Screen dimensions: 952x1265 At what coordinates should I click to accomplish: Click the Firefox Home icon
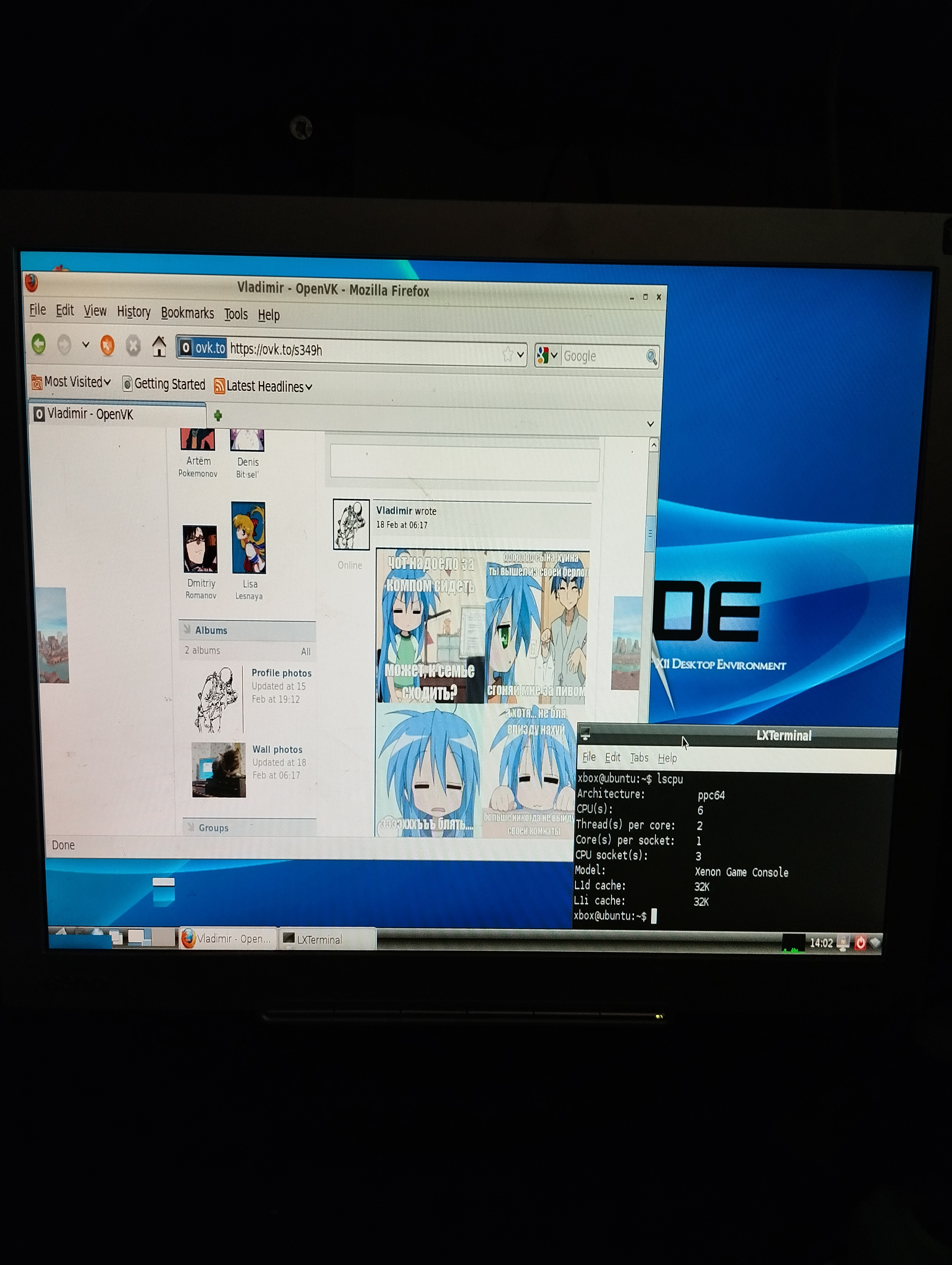tap(159, 347)
